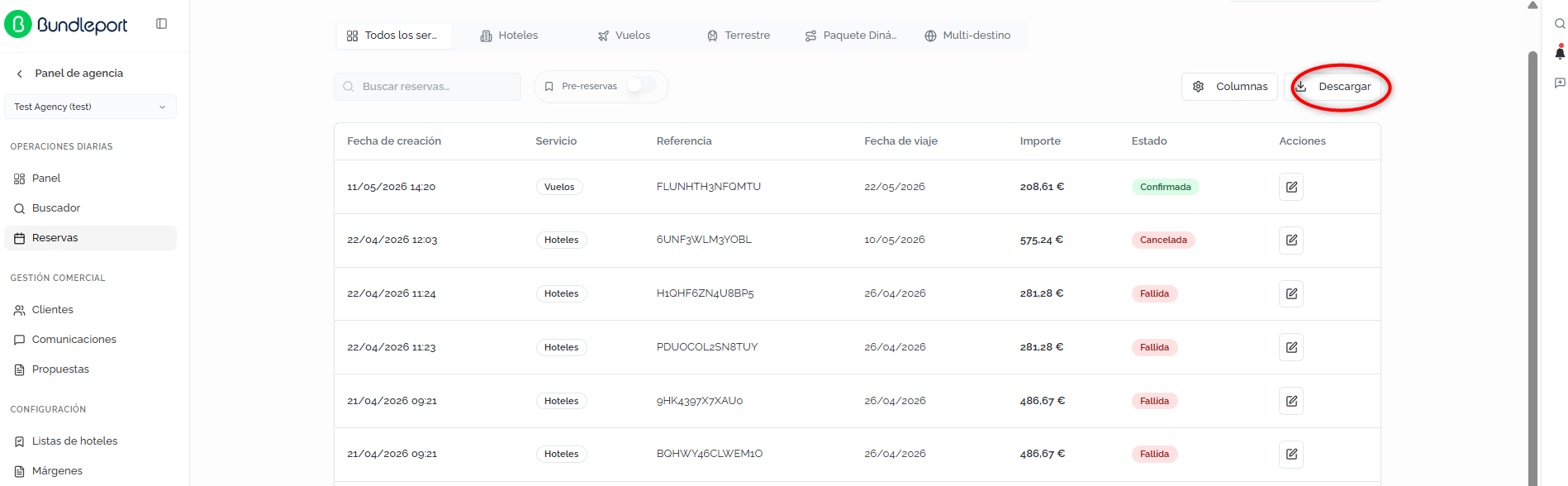1568x486 pixels.
Task: Click the Bundleport logo
Action: coord(66,24)
